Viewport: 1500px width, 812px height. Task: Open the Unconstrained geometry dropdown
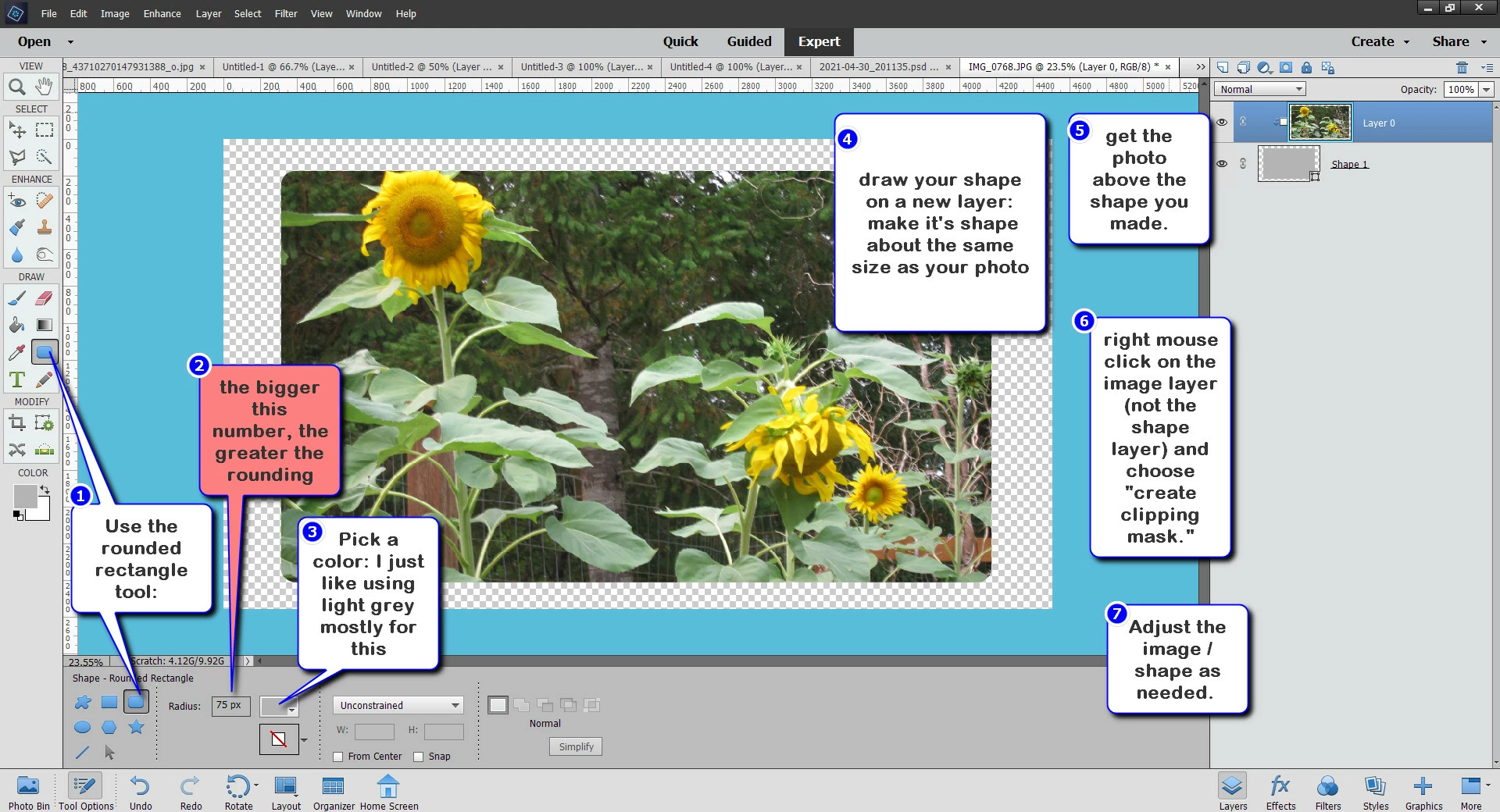[x=398, y=705]
